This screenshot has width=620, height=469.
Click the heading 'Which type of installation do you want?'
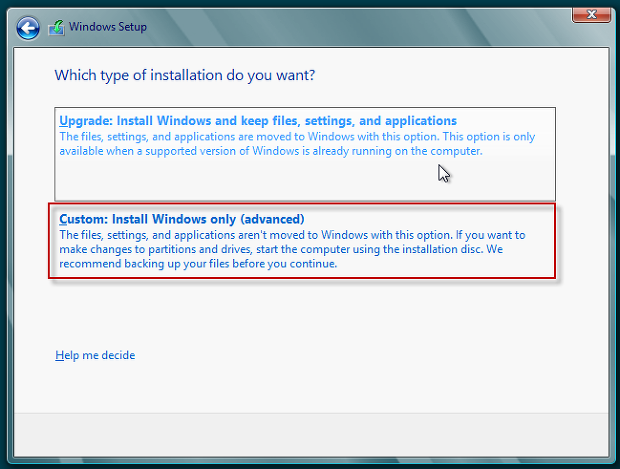pyautogui.click(x=185, y=75)
